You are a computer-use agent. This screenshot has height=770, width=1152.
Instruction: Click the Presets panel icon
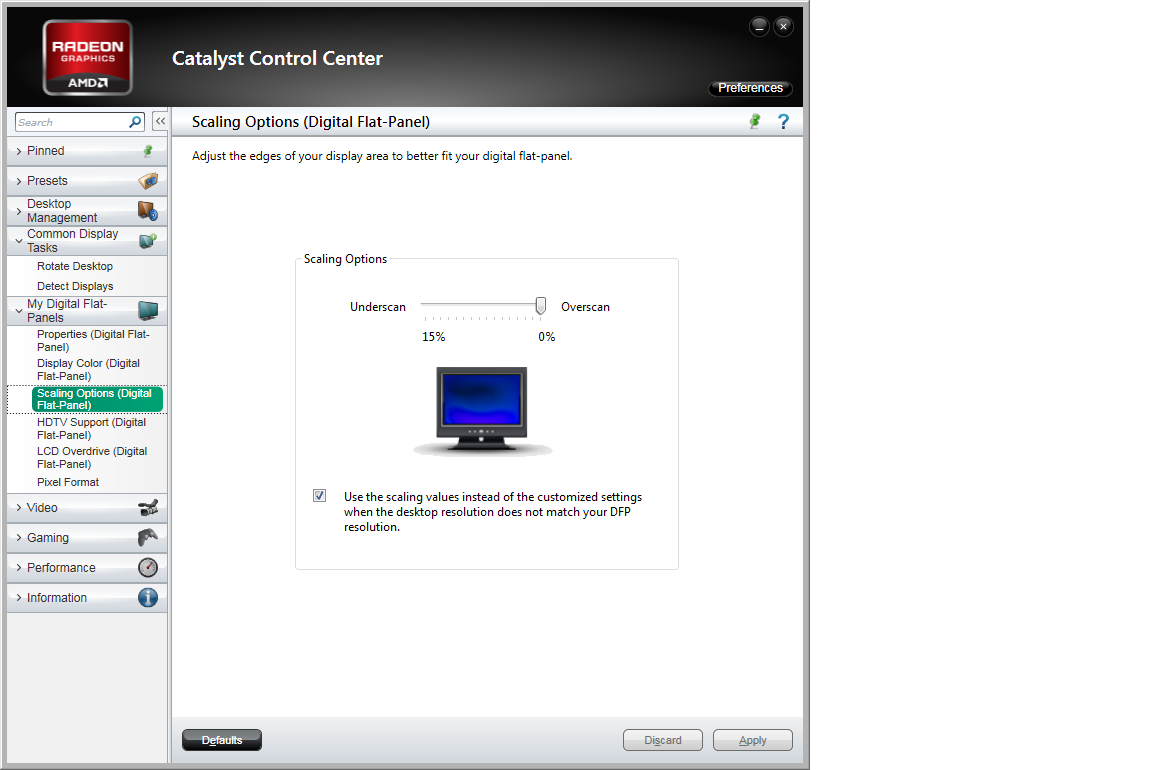[x=148, y=181]
